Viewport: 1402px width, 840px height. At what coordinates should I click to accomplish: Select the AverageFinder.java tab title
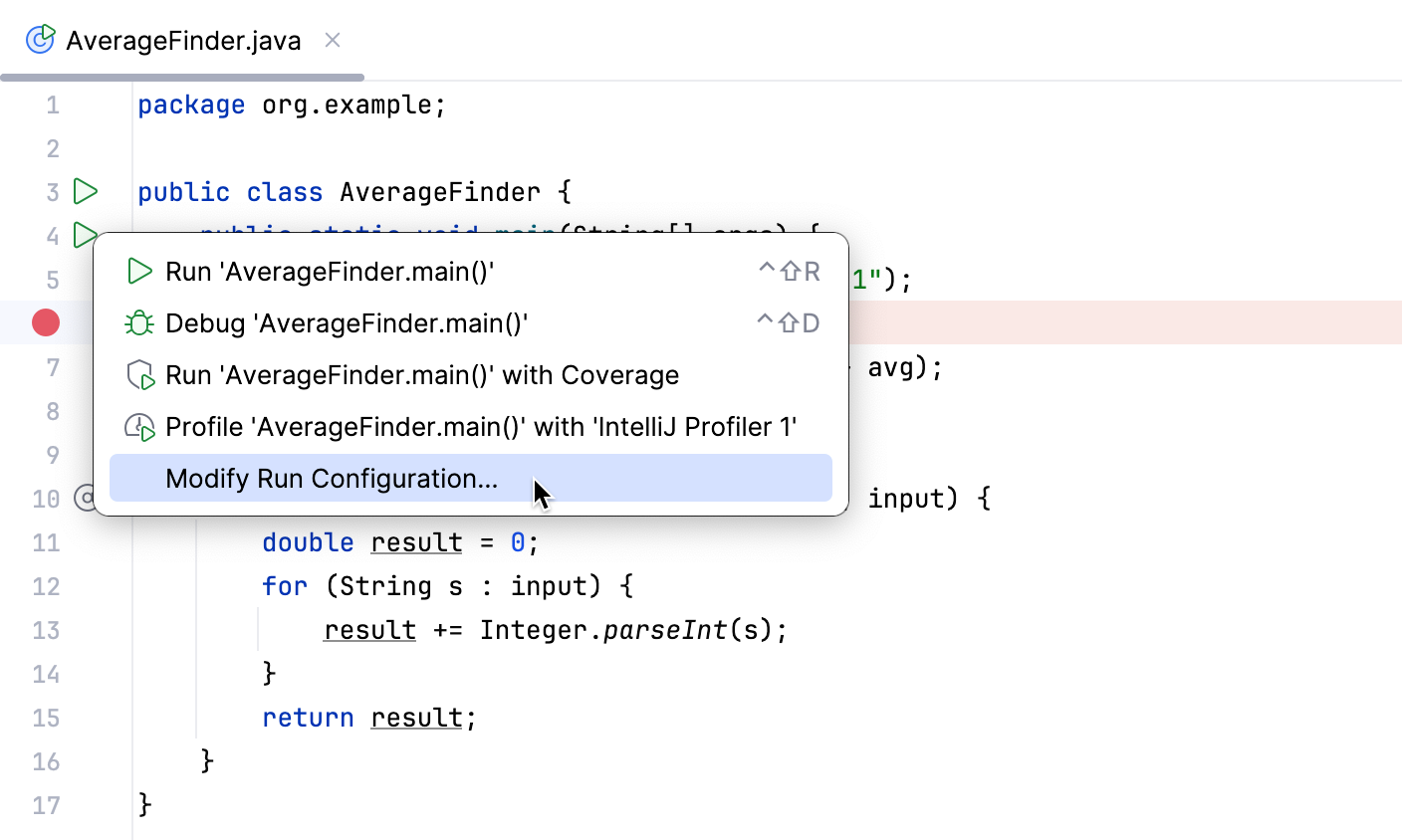coord(183,41)
